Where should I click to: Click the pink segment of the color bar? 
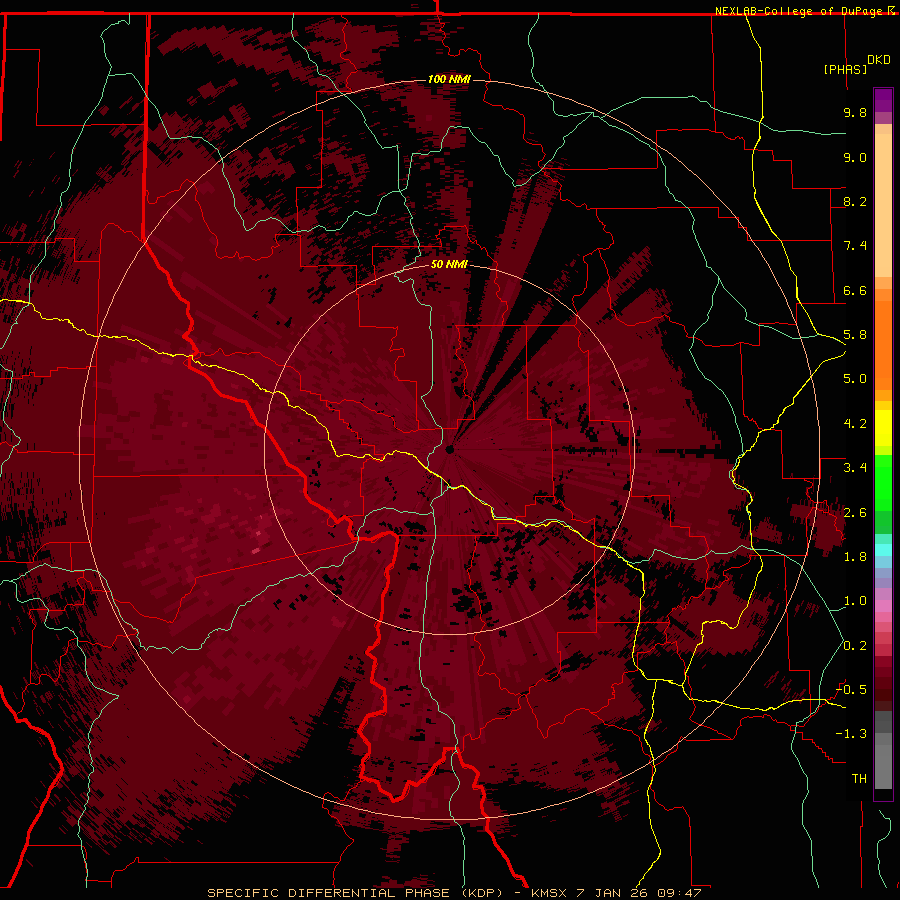[x=883, y=606]
